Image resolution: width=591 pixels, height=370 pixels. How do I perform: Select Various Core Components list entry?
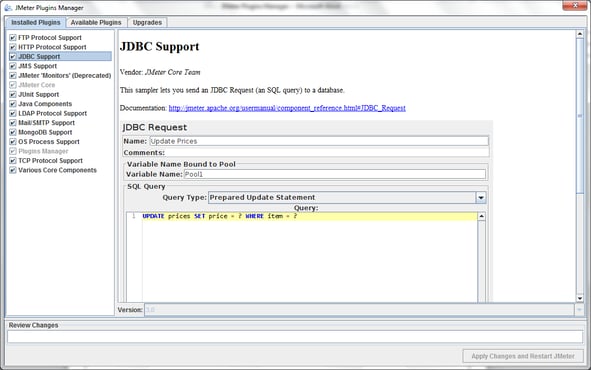pos(57,170)
